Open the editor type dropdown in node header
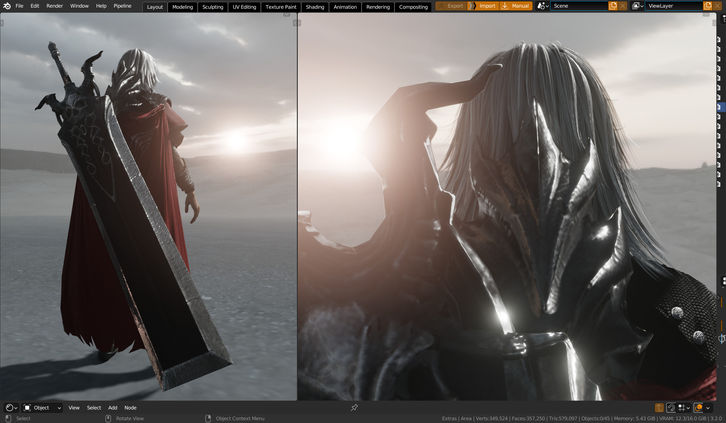726x423 pixels. pos(11,408)
